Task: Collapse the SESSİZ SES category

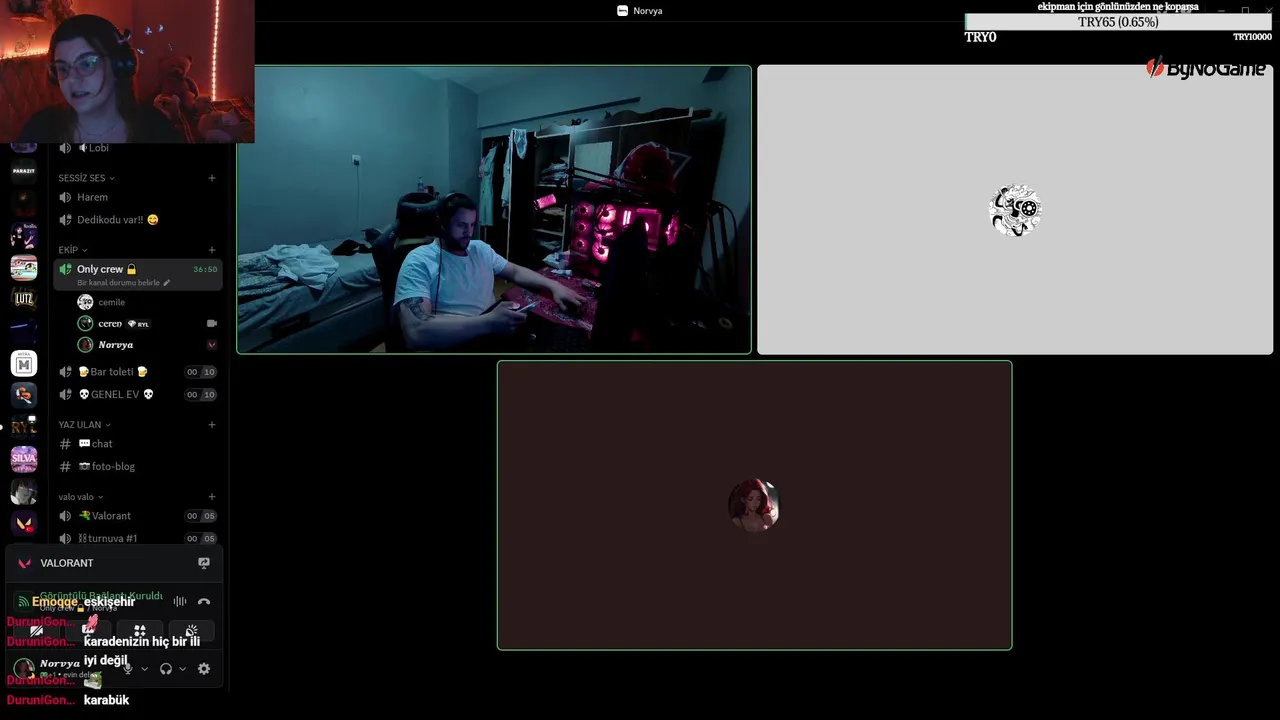Action: coord(86,178)
